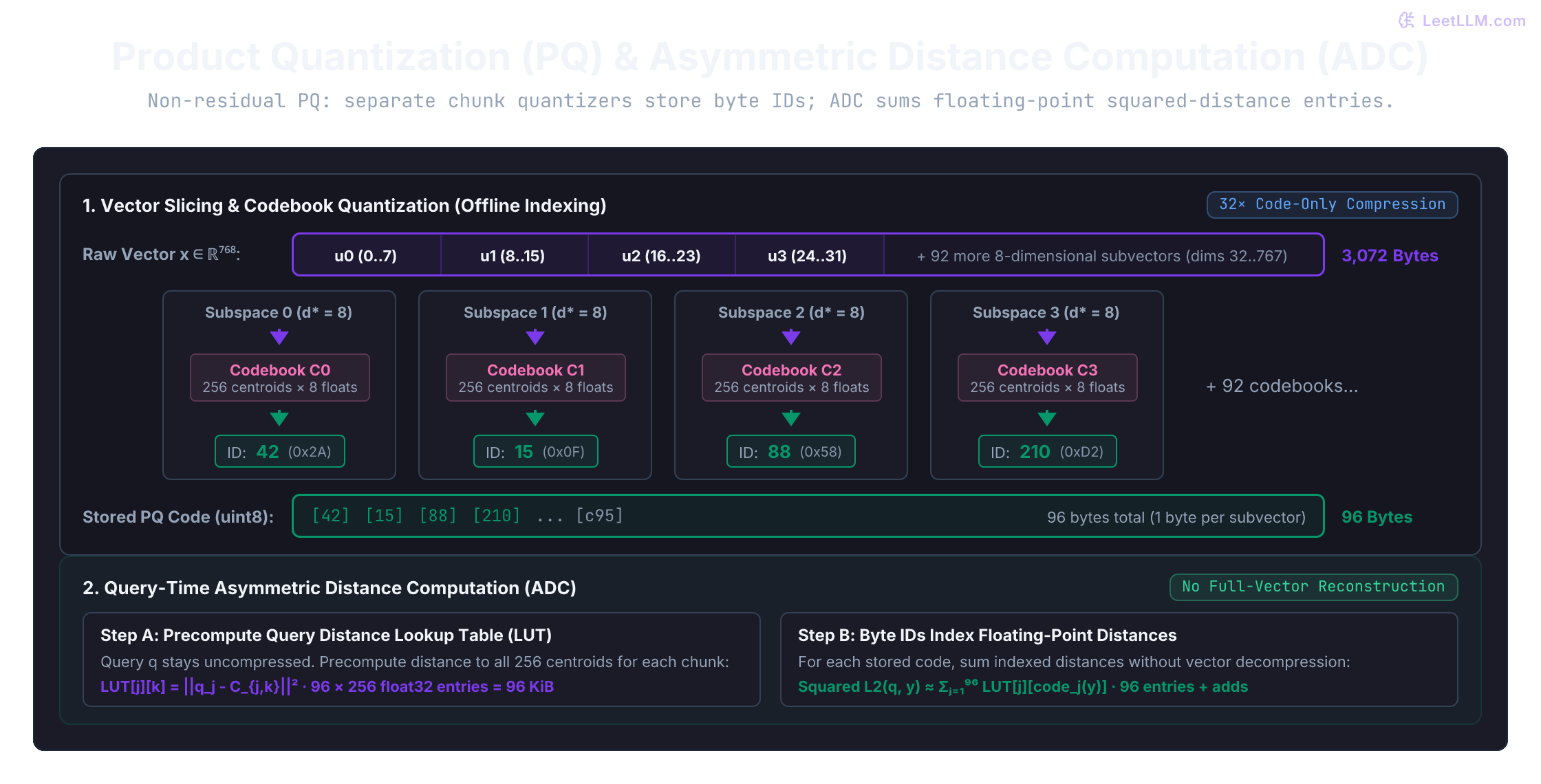Click the Subspace 2 (d* = 8) heading
The width and height of the screenshot is (1541, 784).
pos(791,312)
